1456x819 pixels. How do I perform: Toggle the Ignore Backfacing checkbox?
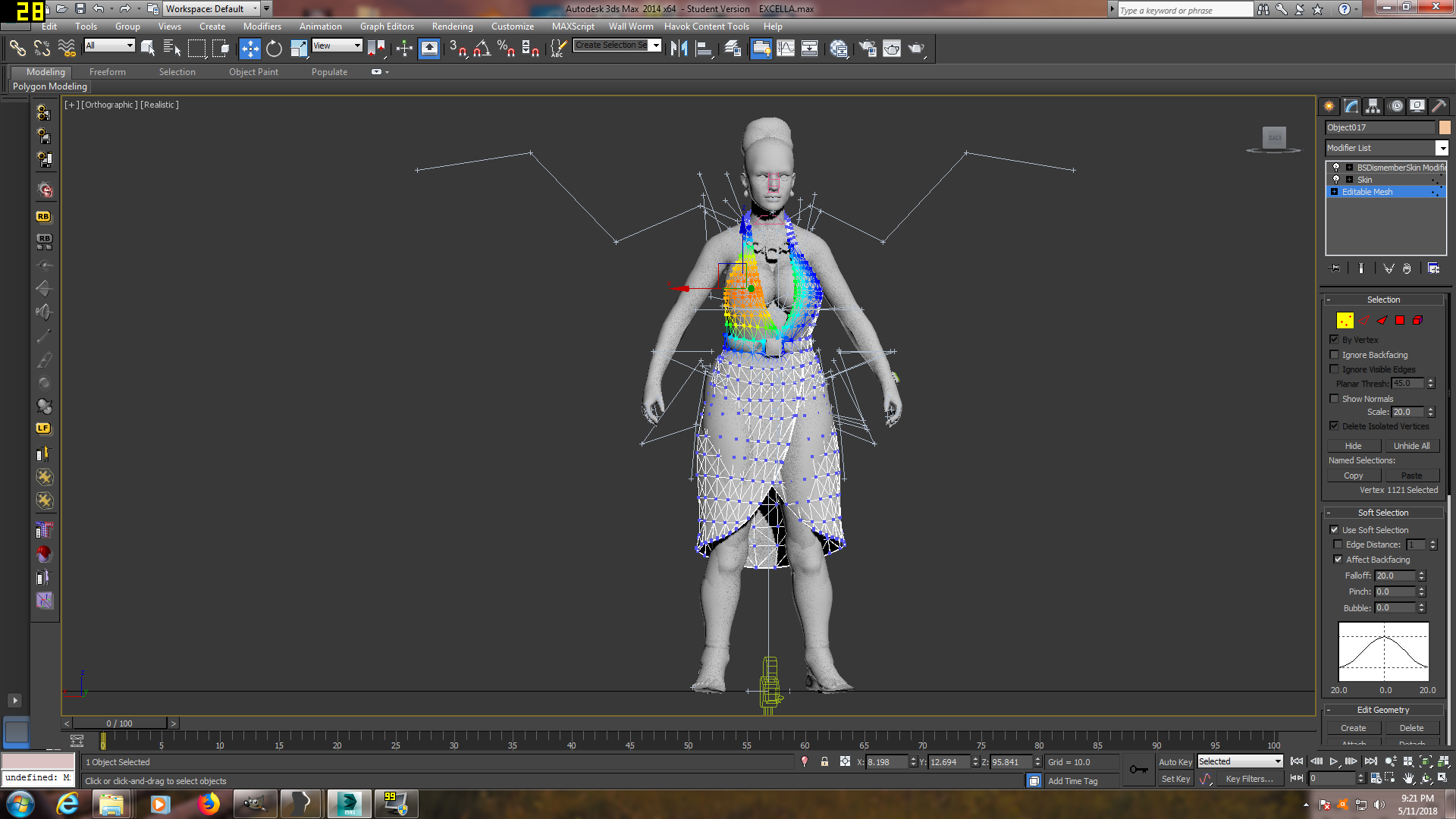(1334, 355)
